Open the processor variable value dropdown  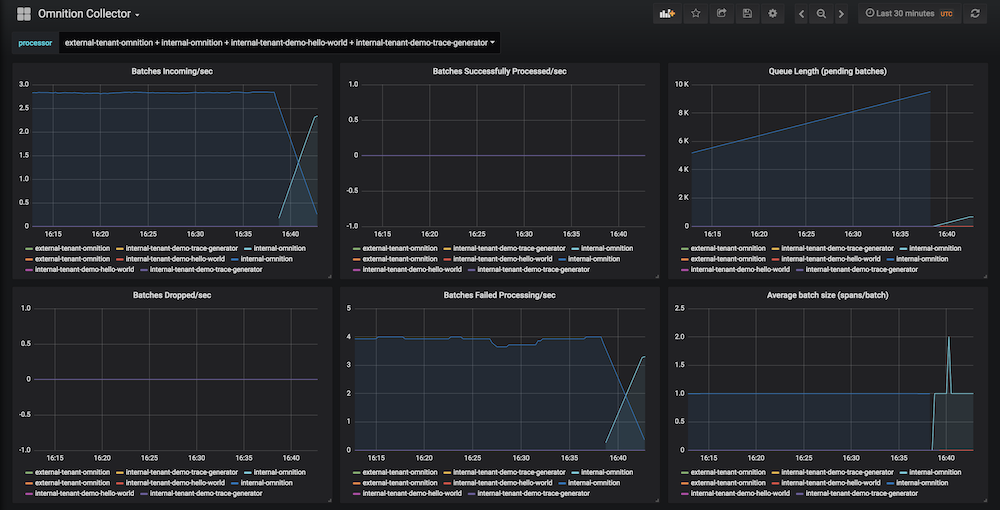(x=279, y=43)
